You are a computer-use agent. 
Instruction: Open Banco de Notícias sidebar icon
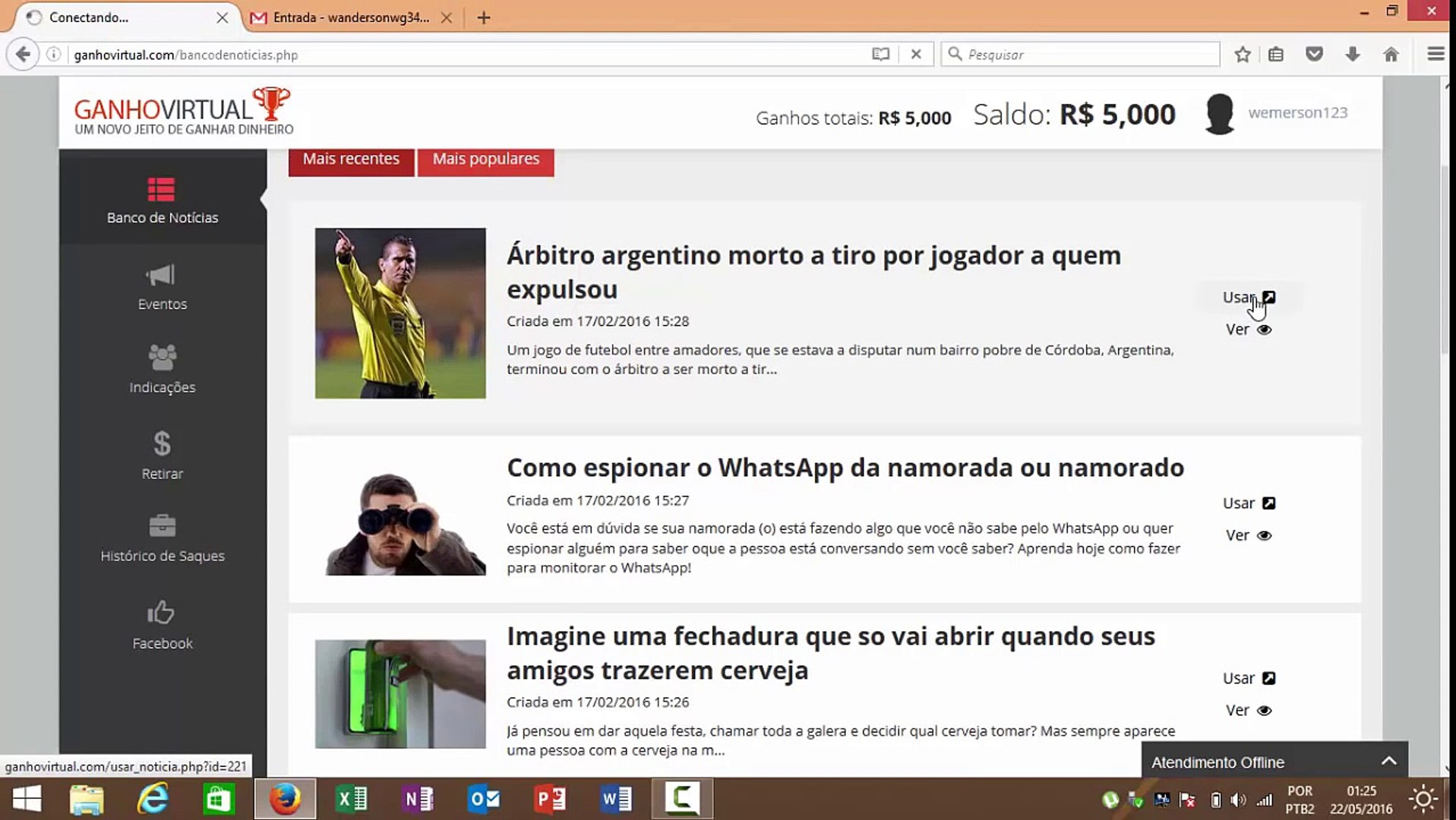tap(161, 189)
